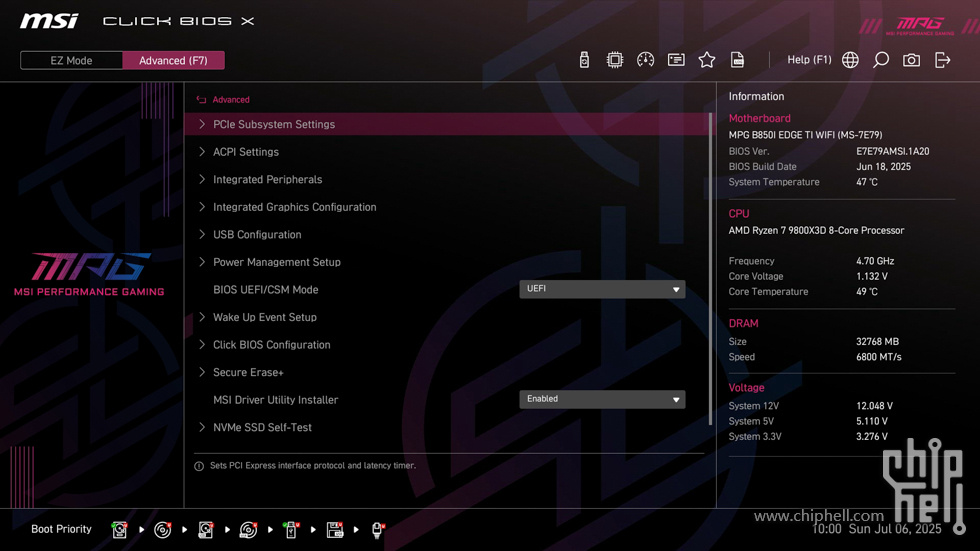The width and height of the screenshot is (980, 551).
Task: Open Help (F1)
Action: coord(809,60)
